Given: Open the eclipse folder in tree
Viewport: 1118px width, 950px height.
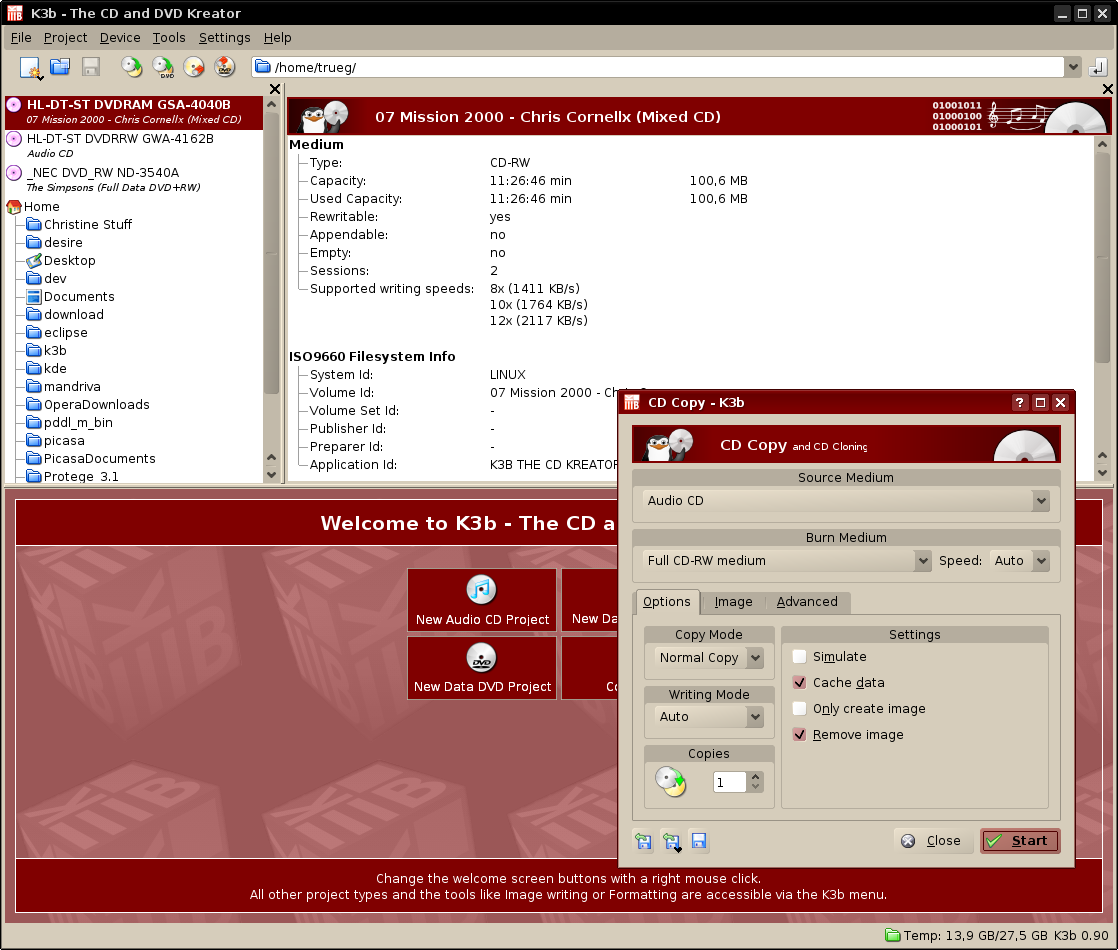Looking at the screenshot, I should 58,332.
